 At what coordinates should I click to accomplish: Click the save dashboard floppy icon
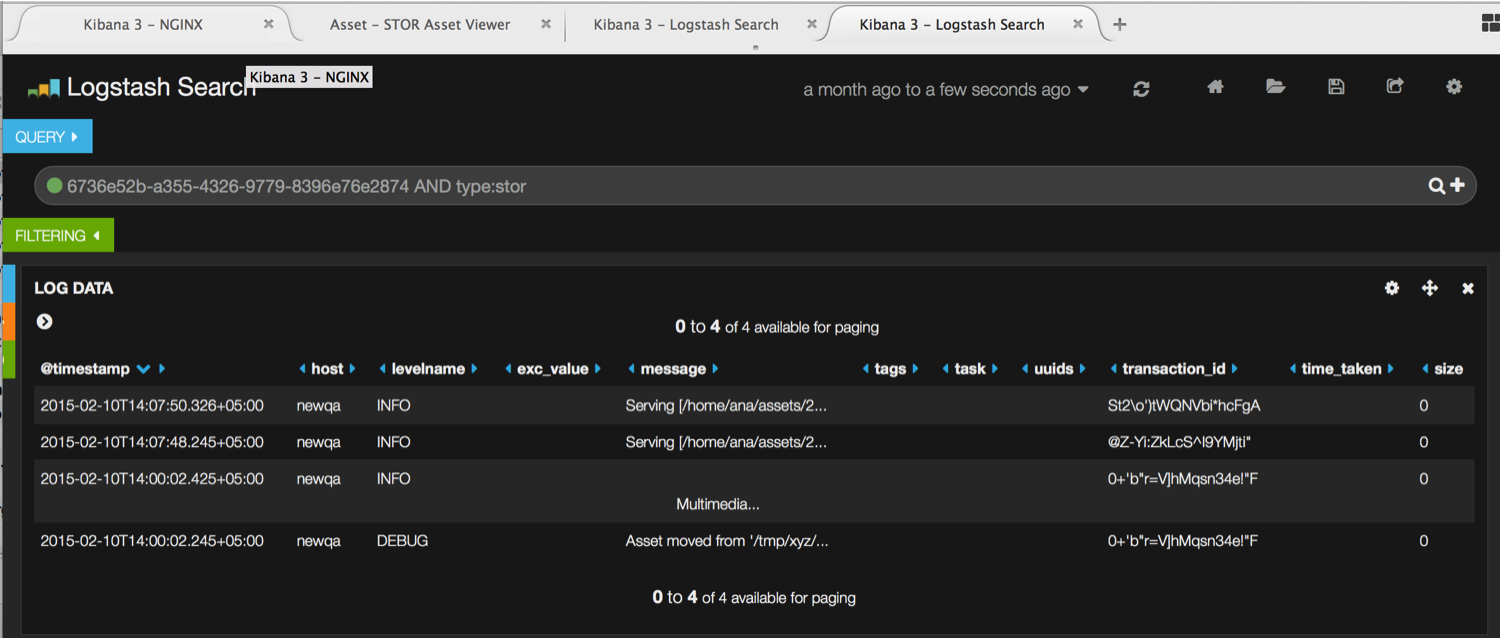pos(1336,87)
